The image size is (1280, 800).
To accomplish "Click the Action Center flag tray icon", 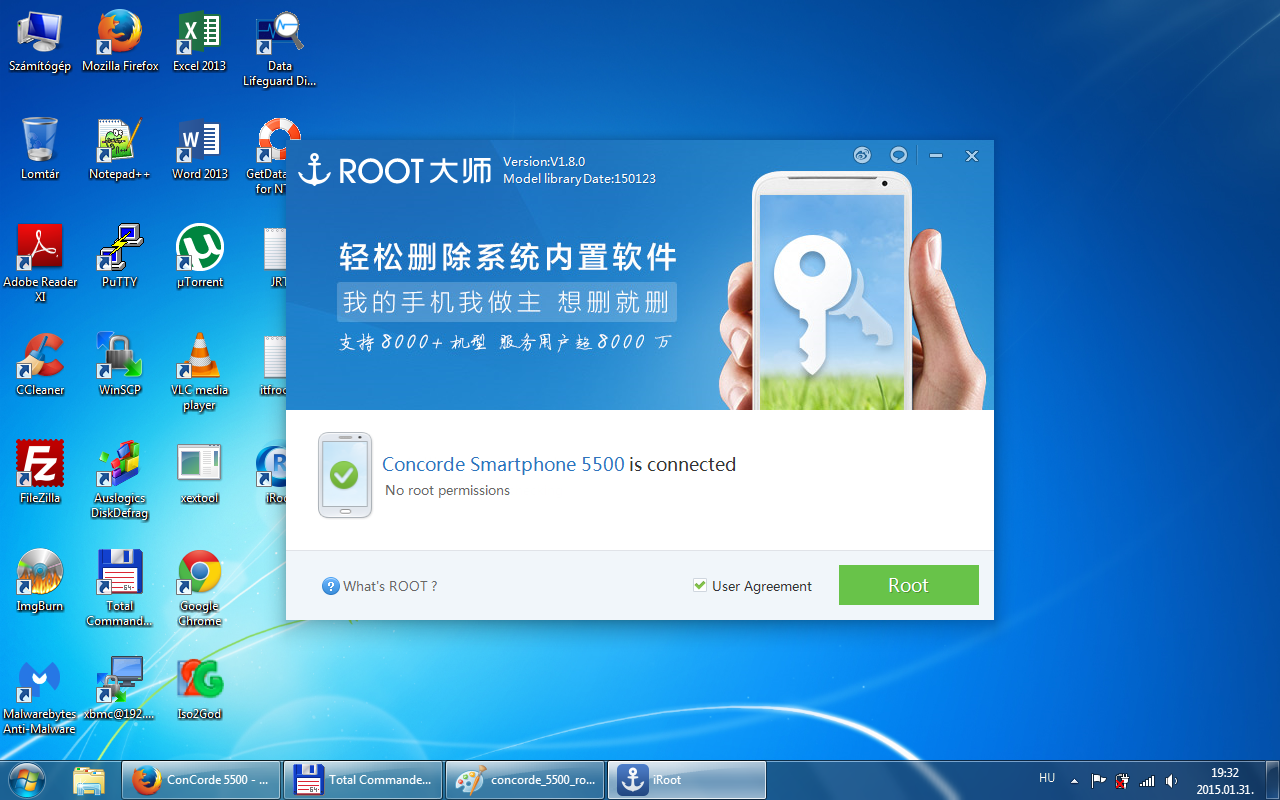I will click(x=1098, y=780).
